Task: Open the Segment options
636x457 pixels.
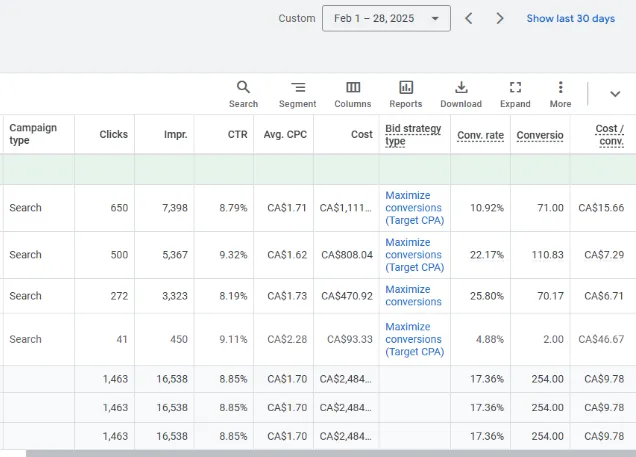Action: tap(298, 94)
